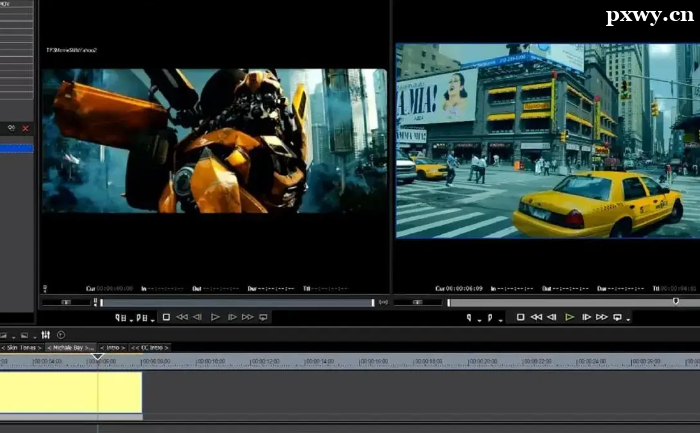This screenshot has height=433, width=700.
Task: Set Out point in Player window
Action: [142, 317]
